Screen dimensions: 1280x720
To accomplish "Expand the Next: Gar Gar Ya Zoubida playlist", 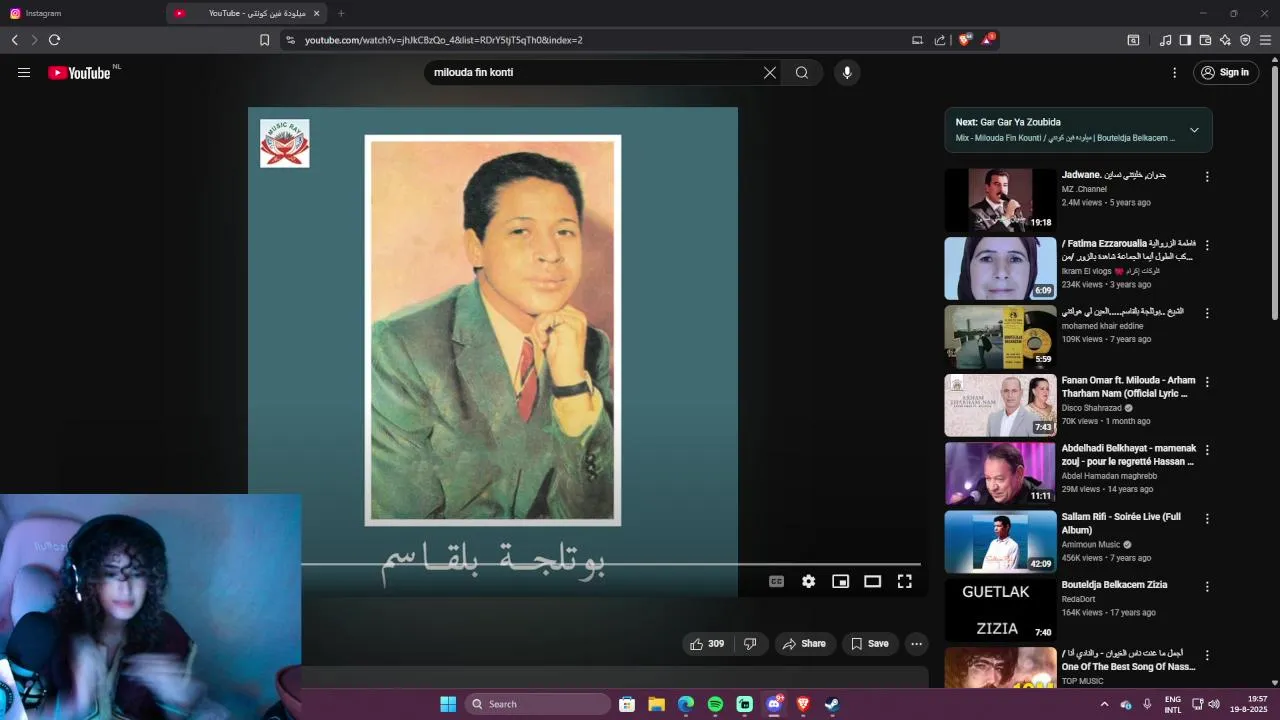I will click(1194, 130).
